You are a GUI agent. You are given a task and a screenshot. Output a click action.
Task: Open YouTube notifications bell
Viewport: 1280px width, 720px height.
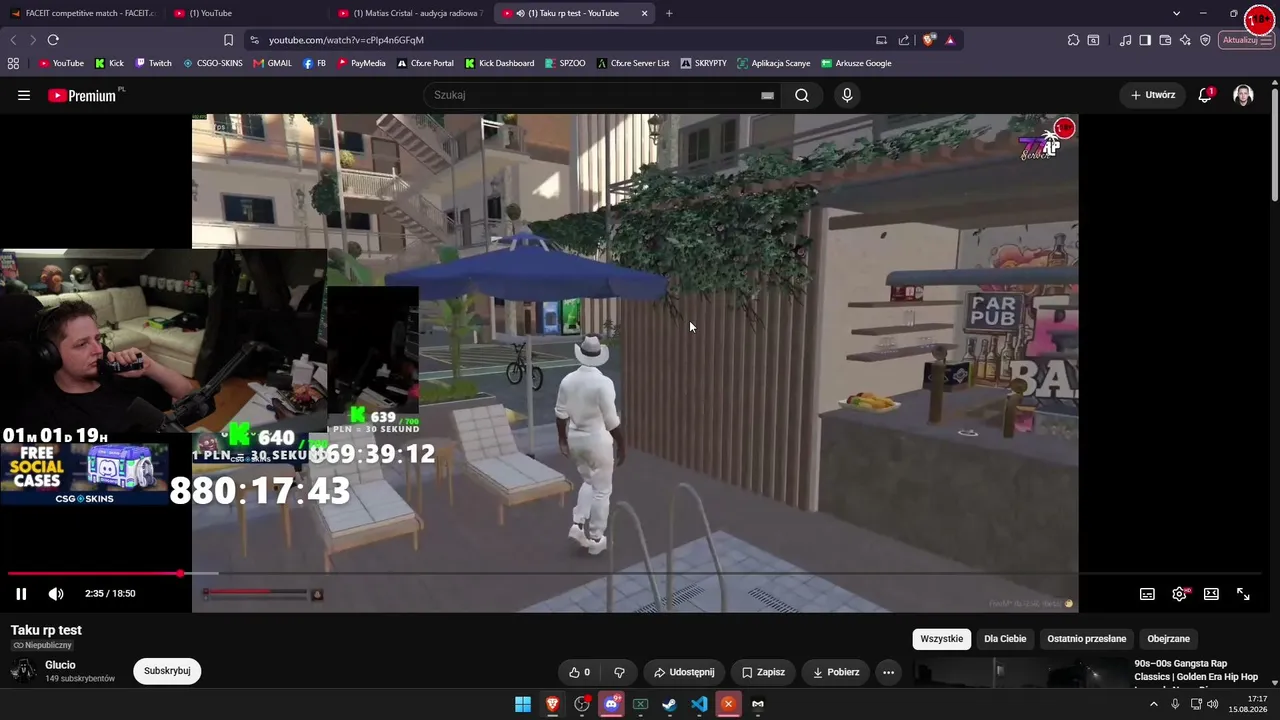[x=1205, y=95]
